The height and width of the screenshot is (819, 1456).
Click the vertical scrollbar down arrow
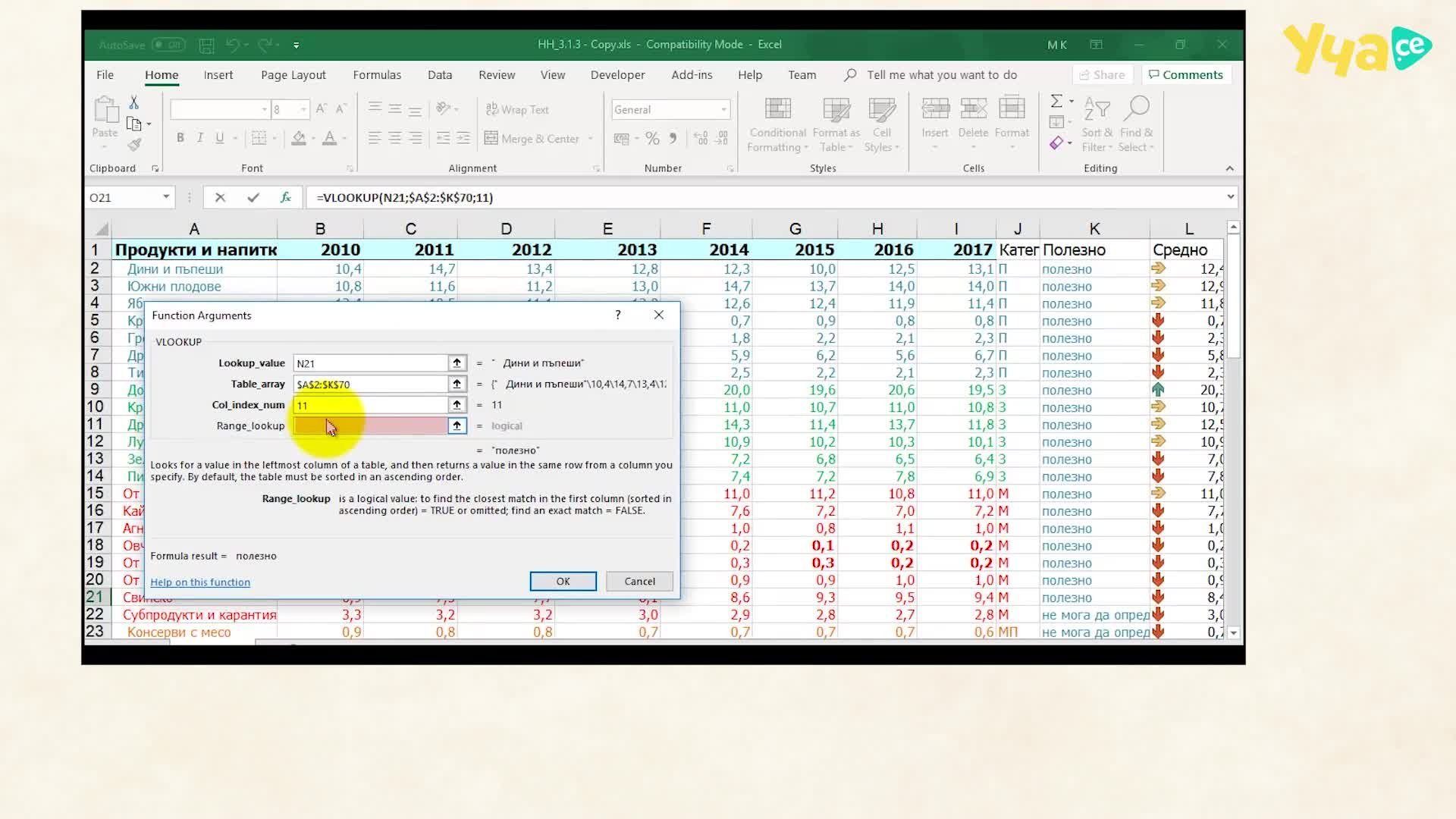click(1233, 632)
